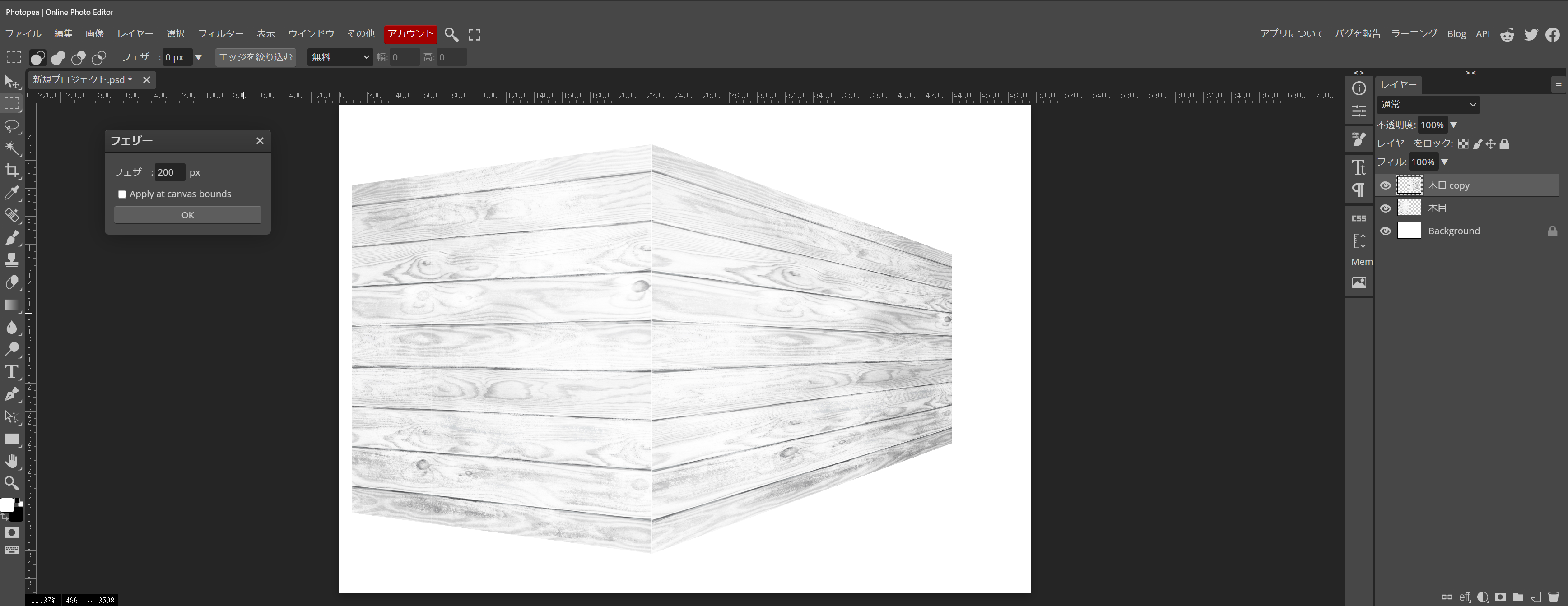Click OK in the feather dialog

tap(187, 215)
